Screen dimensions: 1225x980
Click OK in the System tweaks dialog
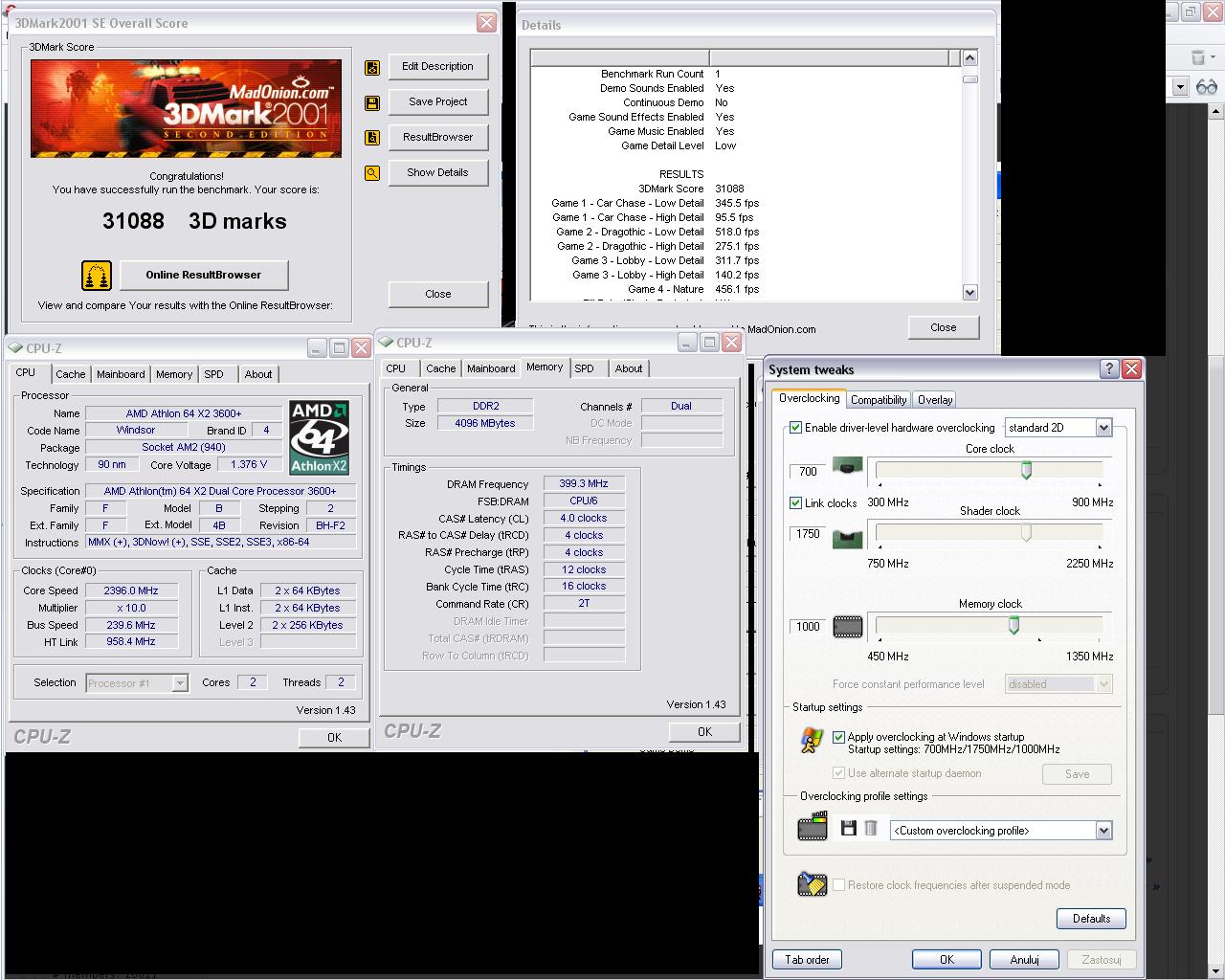947,960
